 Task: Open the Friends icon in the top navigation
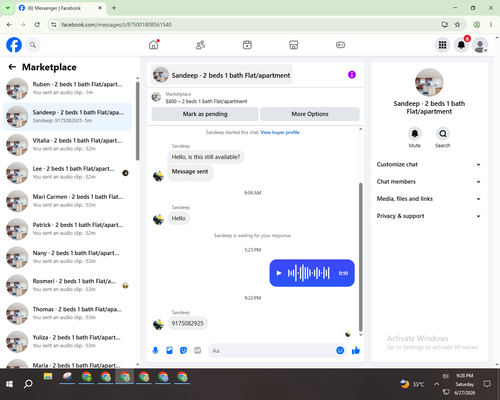click(x=200, y=45)
